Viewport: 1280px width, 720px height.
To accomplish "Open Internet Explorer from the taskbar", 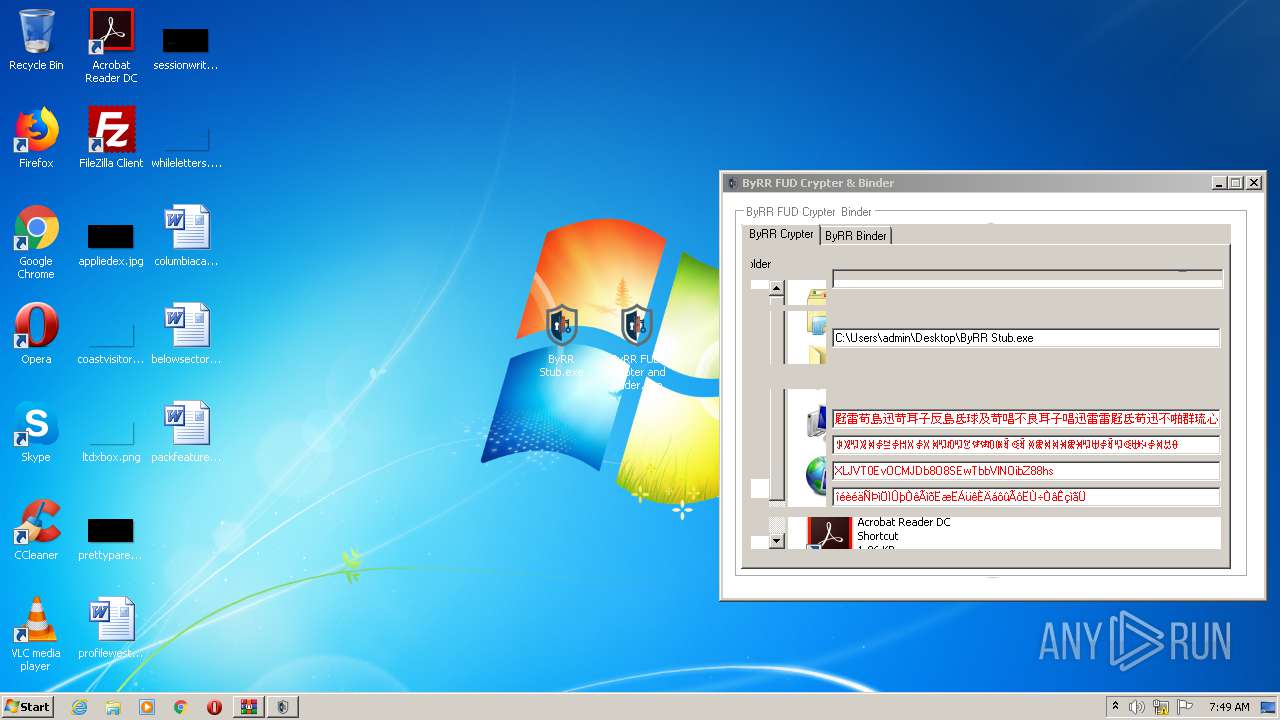I will 79,707.
